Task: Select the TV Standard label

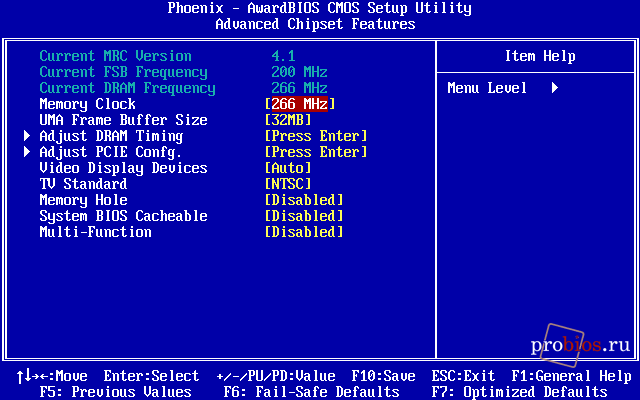Action: click(83, 184)
